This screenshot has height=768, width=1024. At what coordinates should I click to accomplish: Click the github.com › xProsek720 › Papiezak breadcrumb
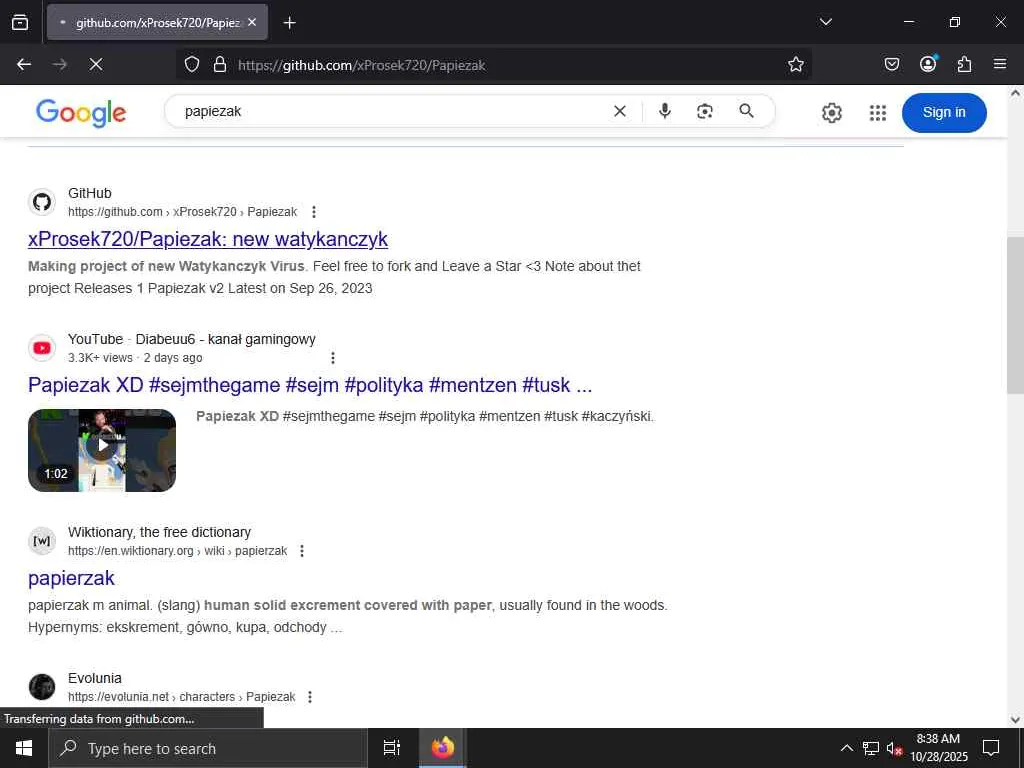tap(182, 212)
